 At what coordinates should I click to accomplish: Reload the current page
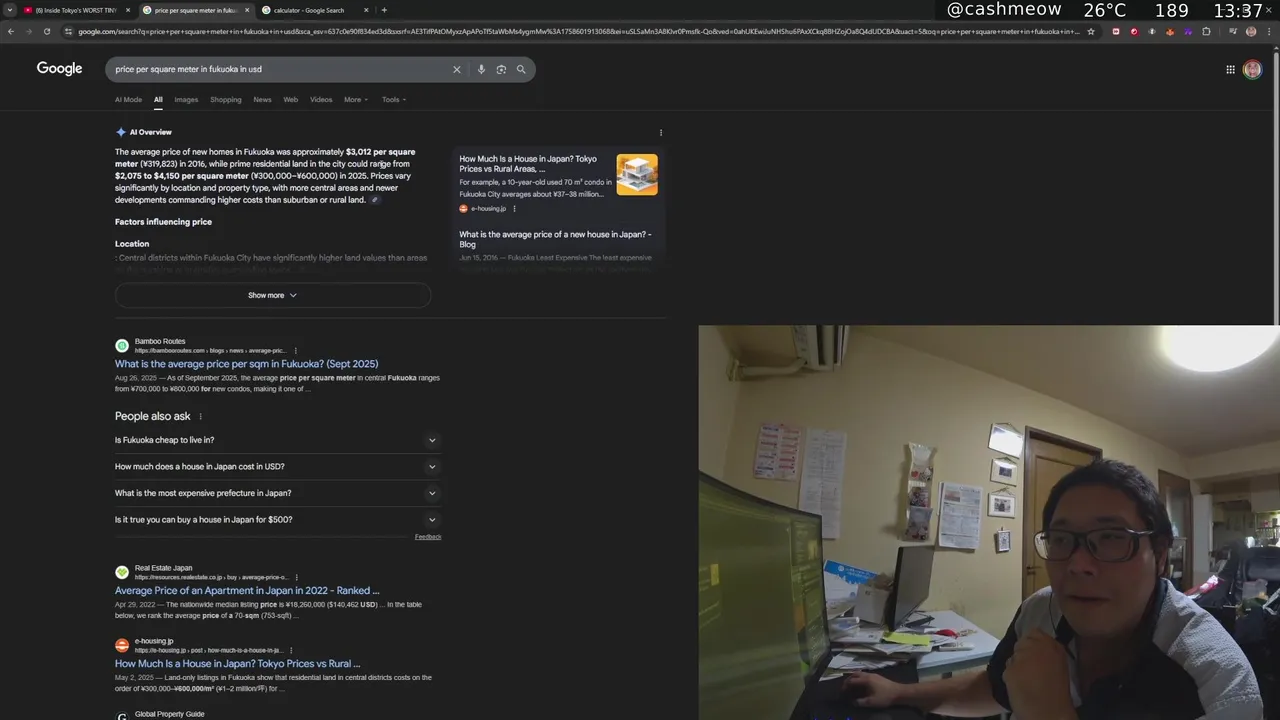coord(46,31)
